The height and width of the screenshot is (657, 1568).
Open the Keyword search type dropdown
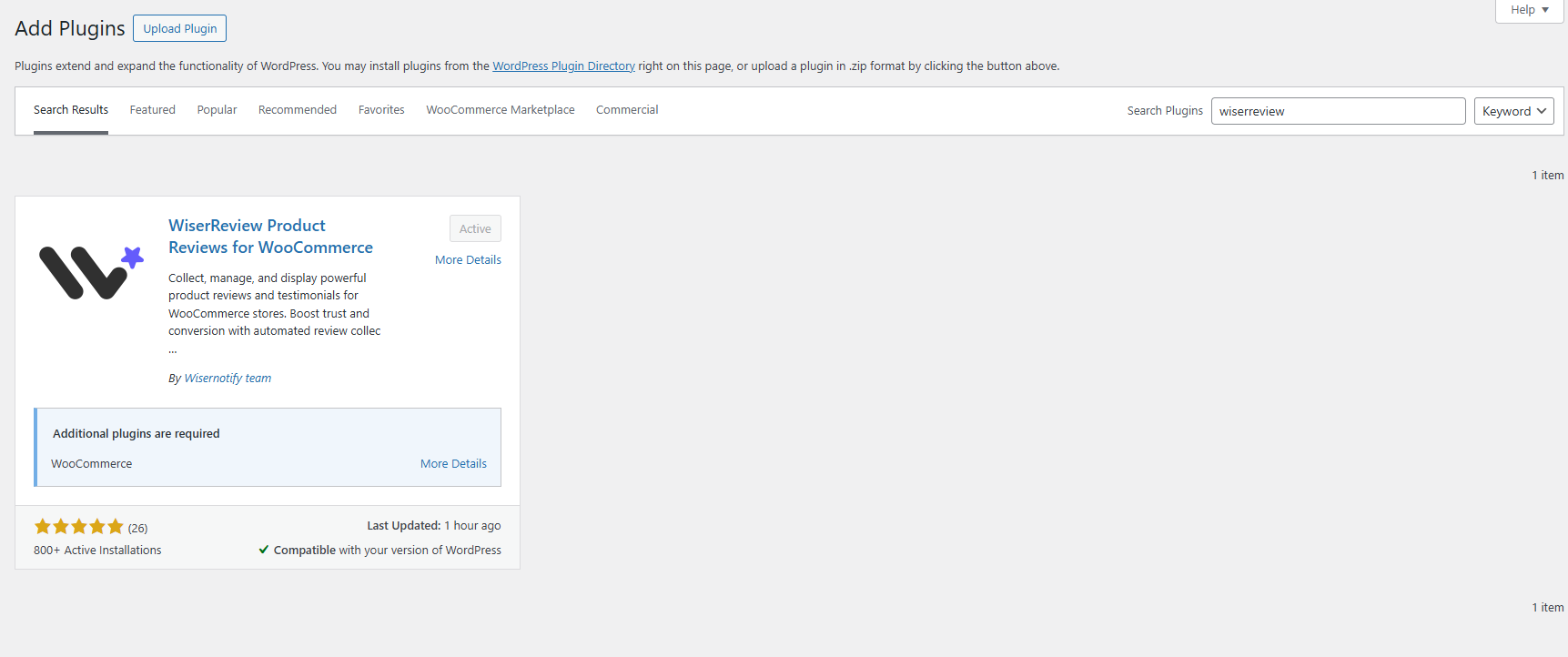(x=1514, y=111)
